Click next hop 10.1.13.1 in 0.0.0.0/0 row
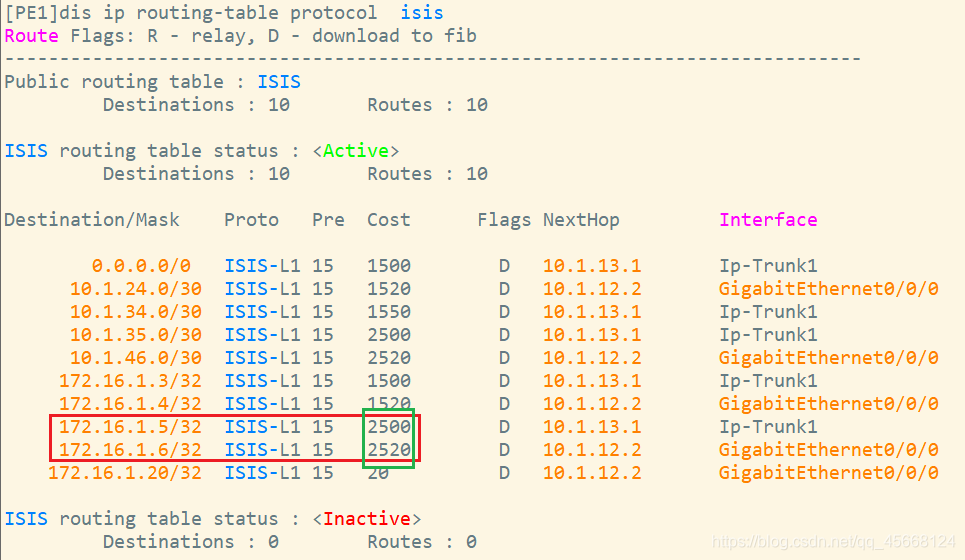Viewport: 965px width, 560px height. (x=592, y=266)
